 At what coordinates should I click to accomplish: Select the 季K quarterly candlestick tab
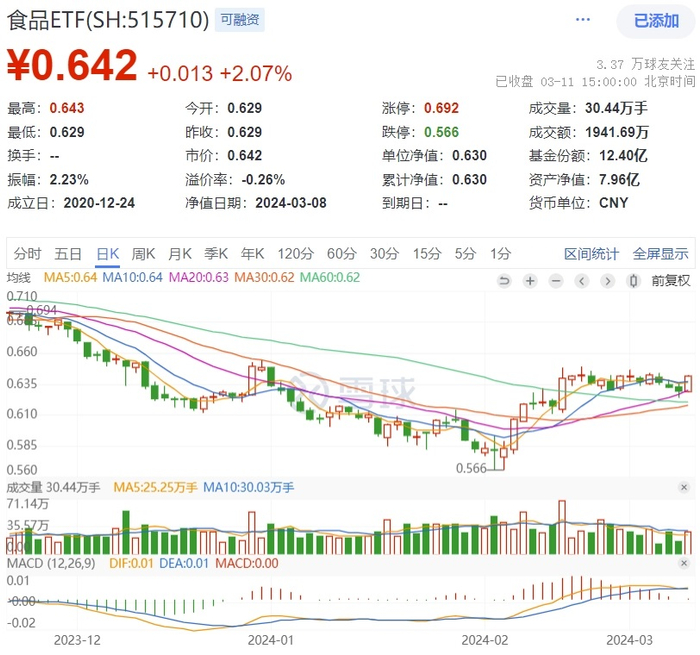(216, 254)
